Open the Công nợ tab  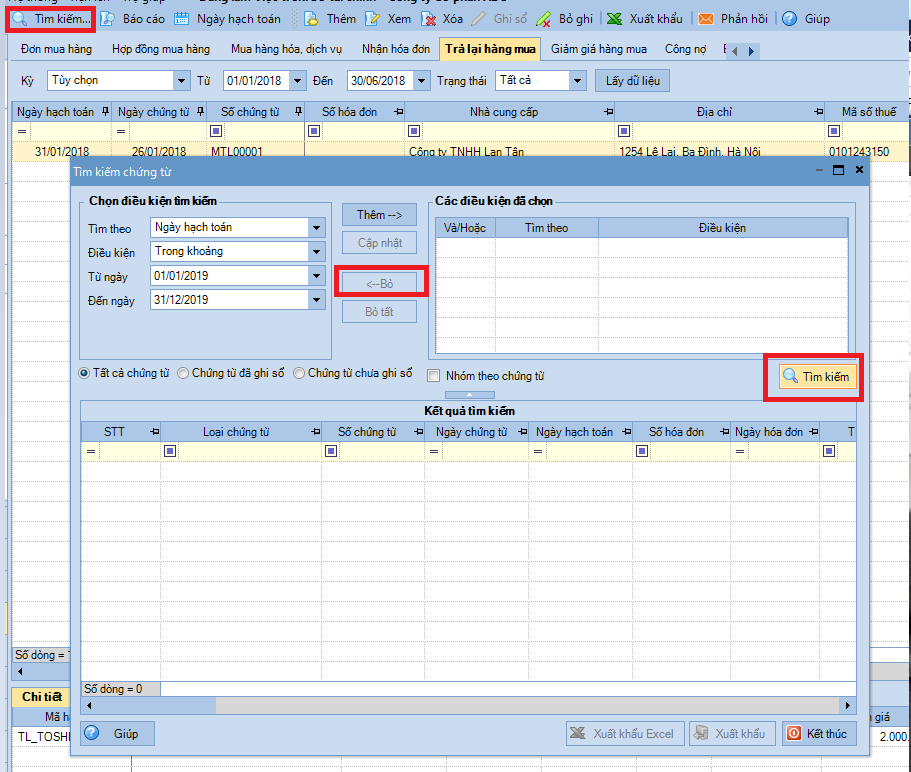[x=685, y=49]
